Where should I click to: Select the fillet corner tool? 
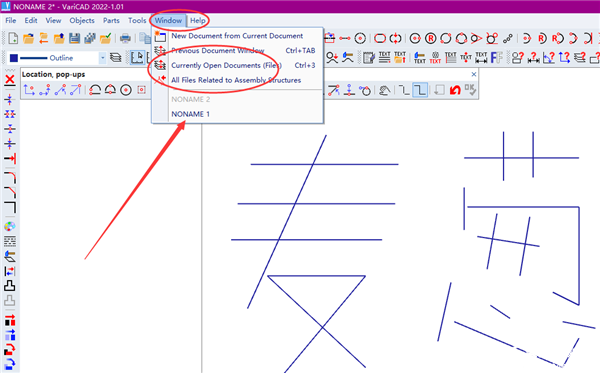[x=10, y=178]
